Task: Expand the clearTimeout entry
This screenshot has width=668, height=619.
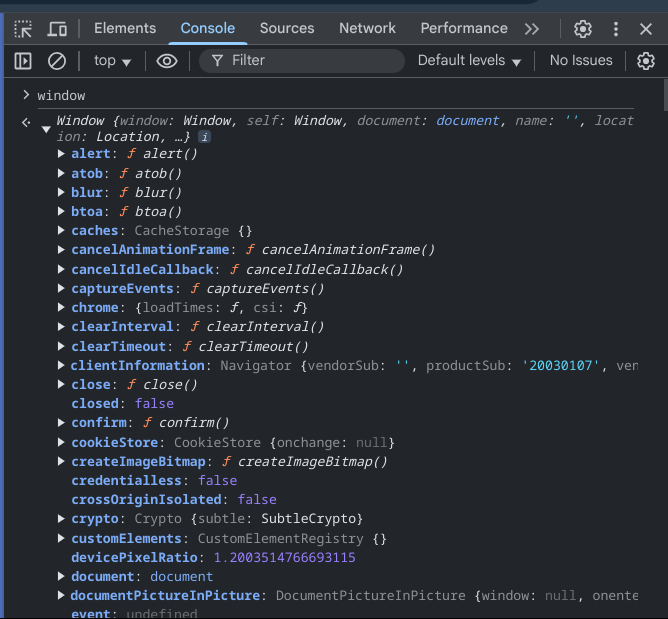Action: pos(61,346)
